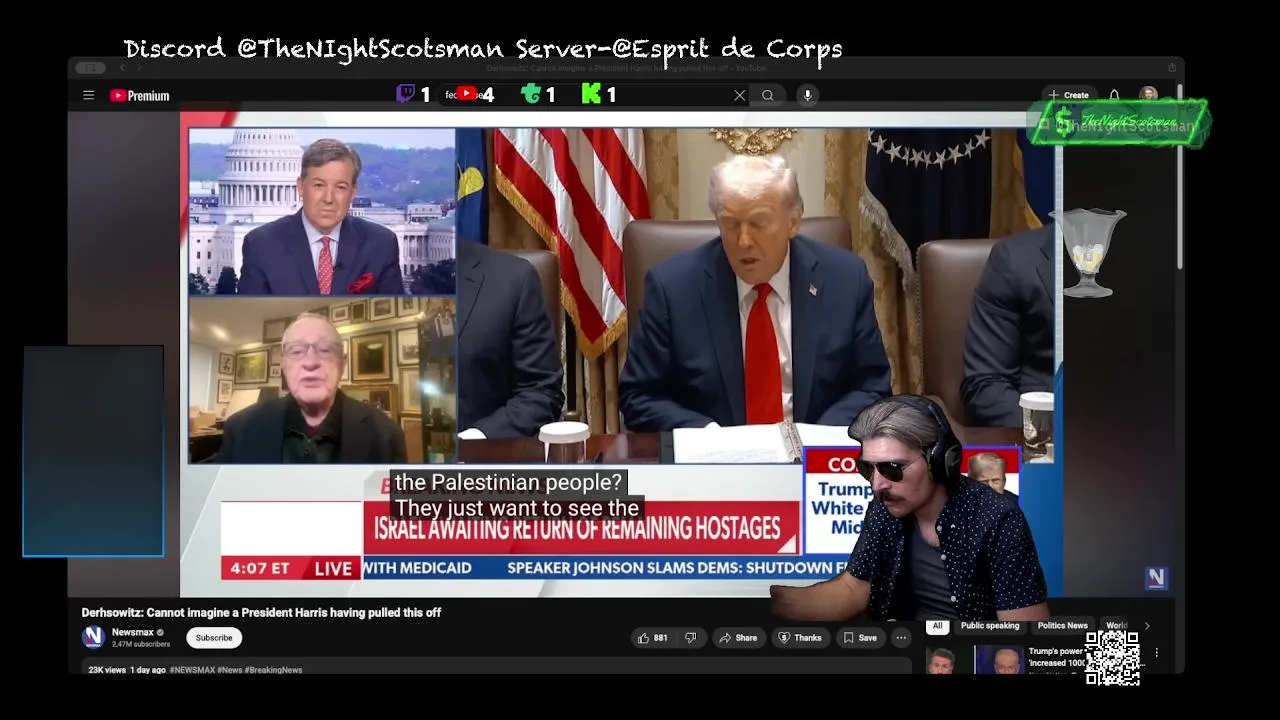The image size is (1280, 720).
Task: Click the #News hashtag
Action: click(231, 670)
